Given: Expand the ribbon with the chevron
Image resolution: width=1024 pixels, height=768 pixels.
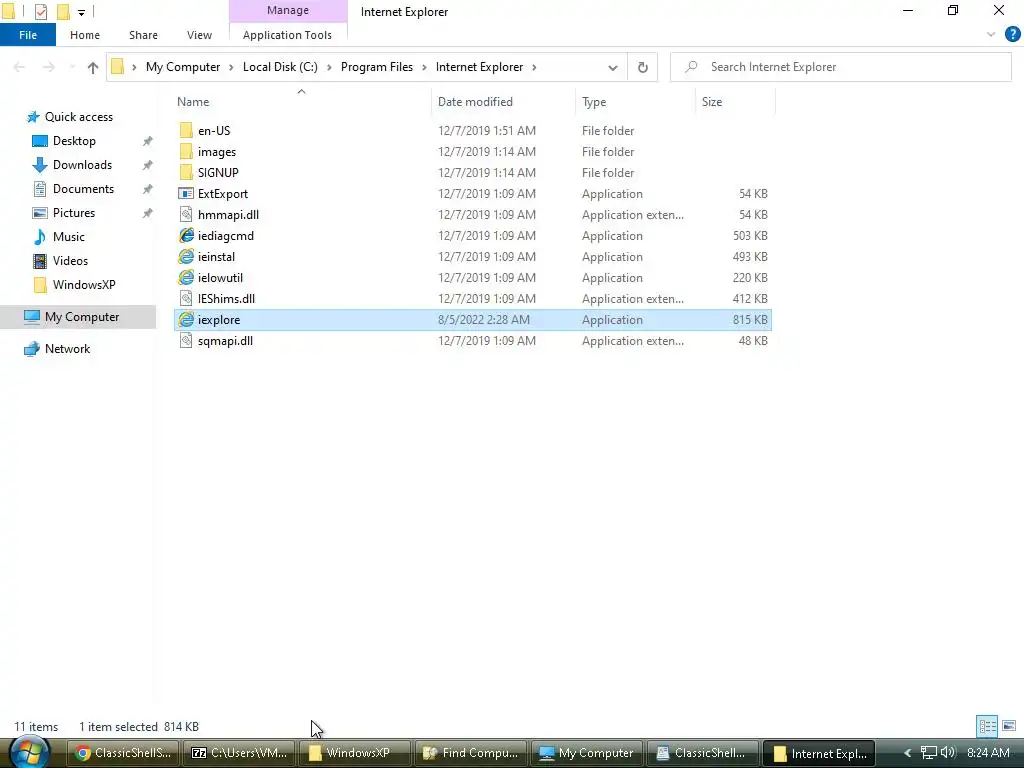Looking at the screenshot, I should 991,35.
